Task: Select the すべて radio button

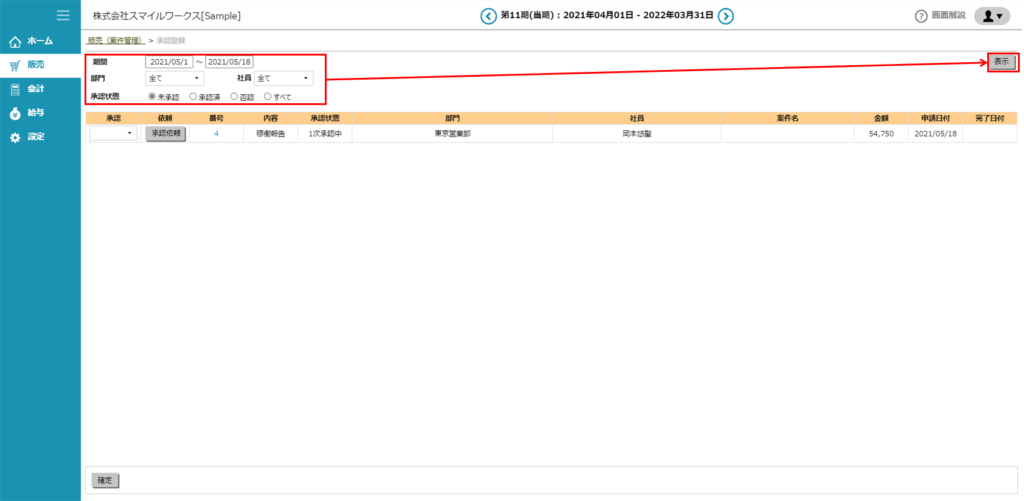Action: [267, 97]
